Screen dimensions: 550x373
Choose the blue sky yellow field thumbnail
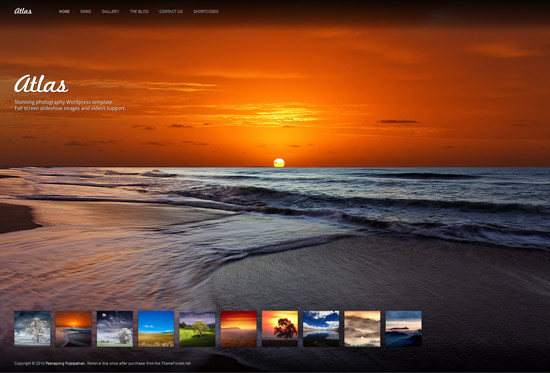[156, 329]
